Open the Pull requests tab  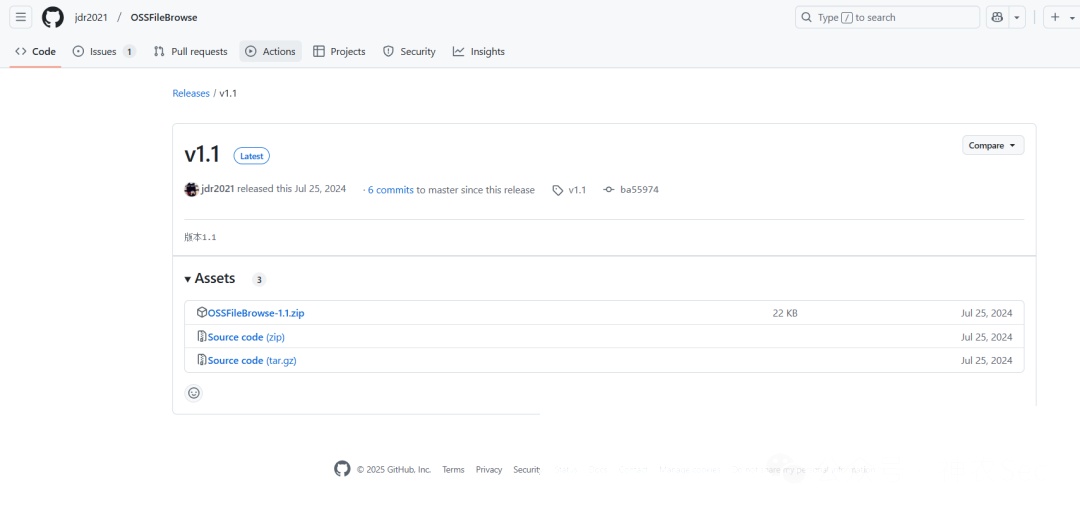click(x=190, y=51)
